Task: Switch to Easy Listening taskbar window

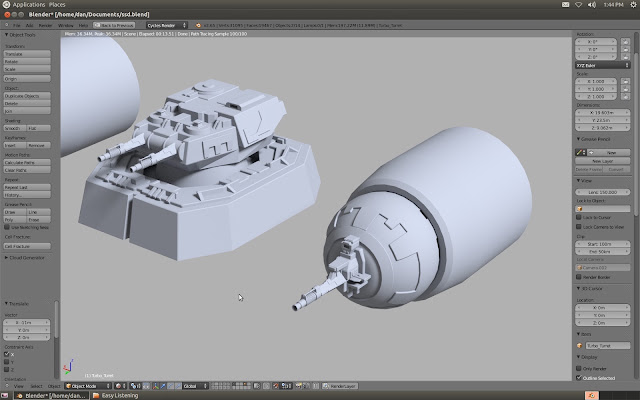Action: click(x=115, y=396)
